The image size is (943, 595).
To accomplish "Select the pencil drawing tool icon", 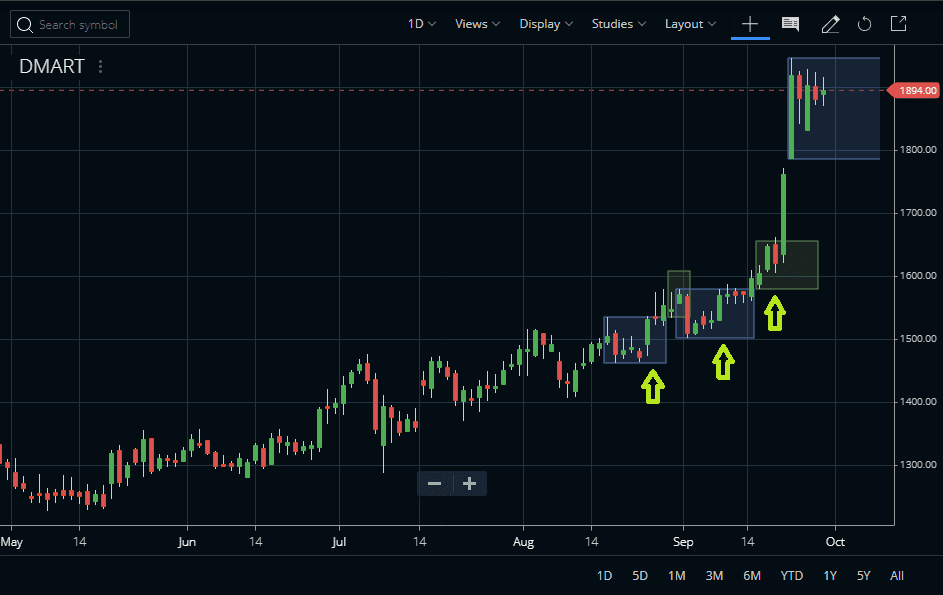I will tap(830, 24).
